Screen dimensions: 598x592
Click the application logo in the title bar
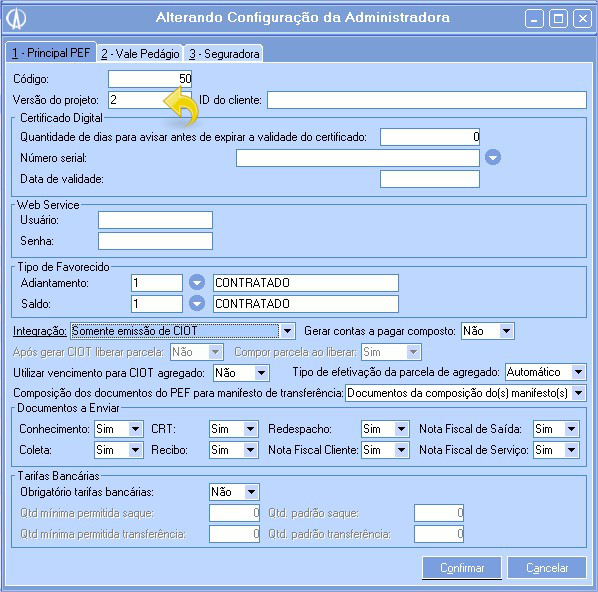click(17, 18)
